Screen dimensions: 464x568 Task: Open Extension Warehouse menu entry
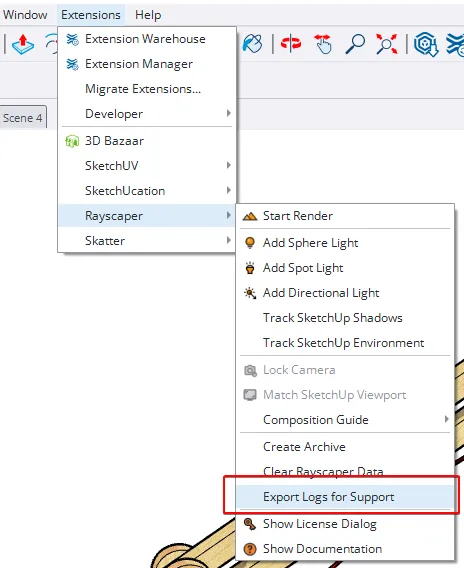tap(147, 39)
